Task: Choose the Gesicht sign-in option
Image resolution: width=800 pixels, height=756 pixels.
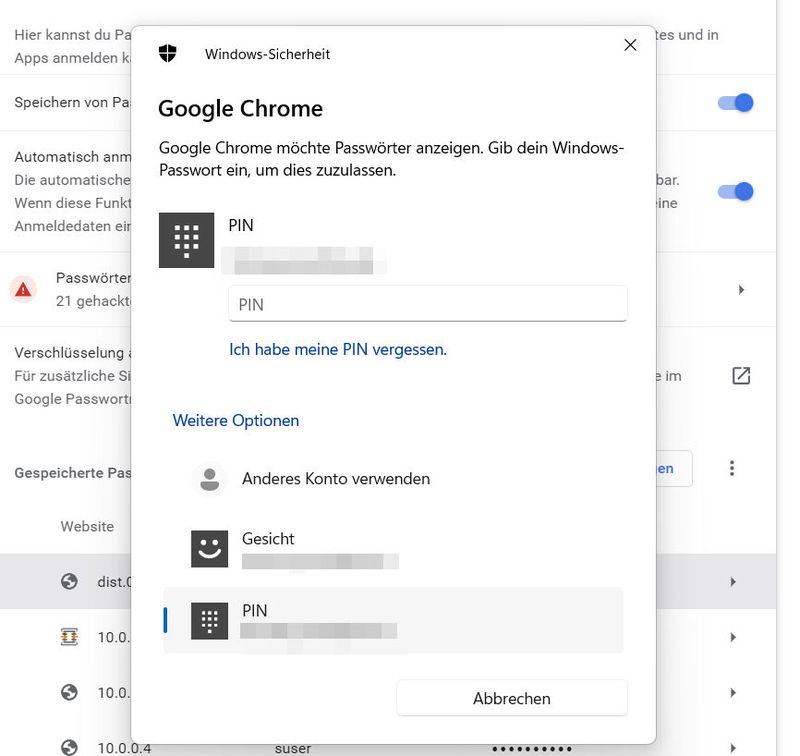Action: (393, 549)
